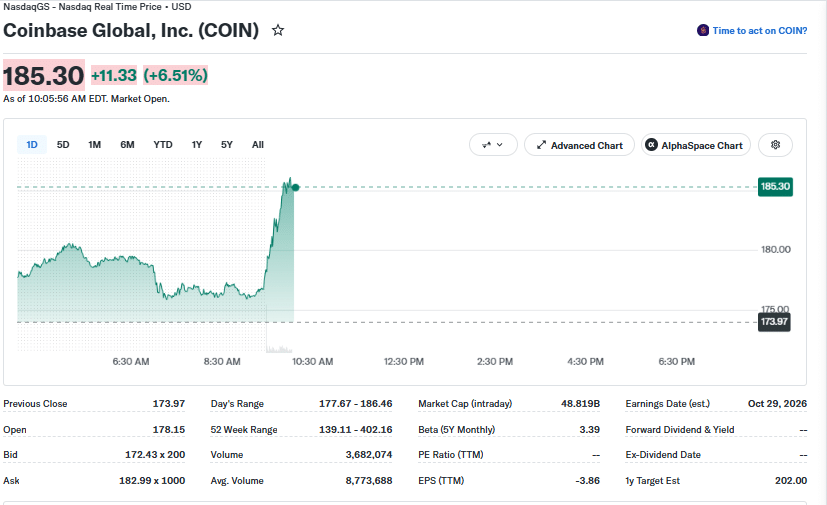Image resolution: width=827 pixels, height=505 pixels.
Task: Open the chart type dropdown
Action: pyautogui.click(x=493, y=145)
